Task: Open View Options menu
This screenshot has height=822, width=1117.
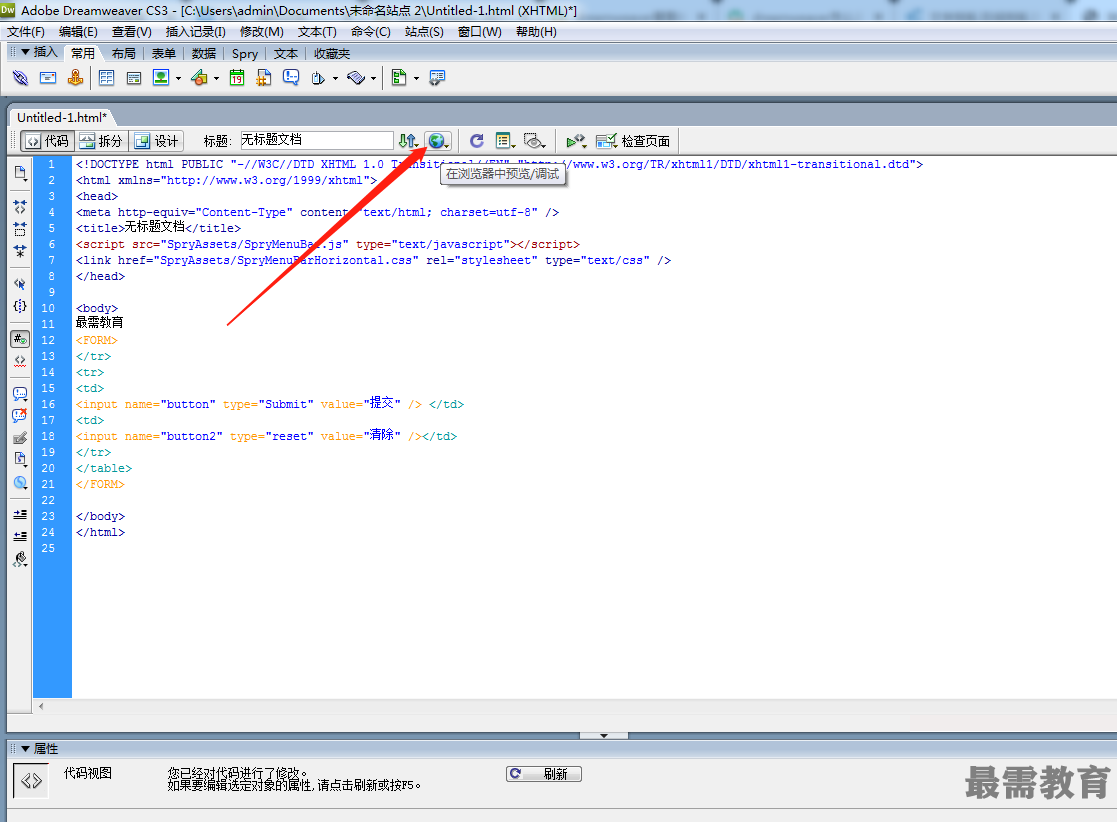Action: [505, 141]
